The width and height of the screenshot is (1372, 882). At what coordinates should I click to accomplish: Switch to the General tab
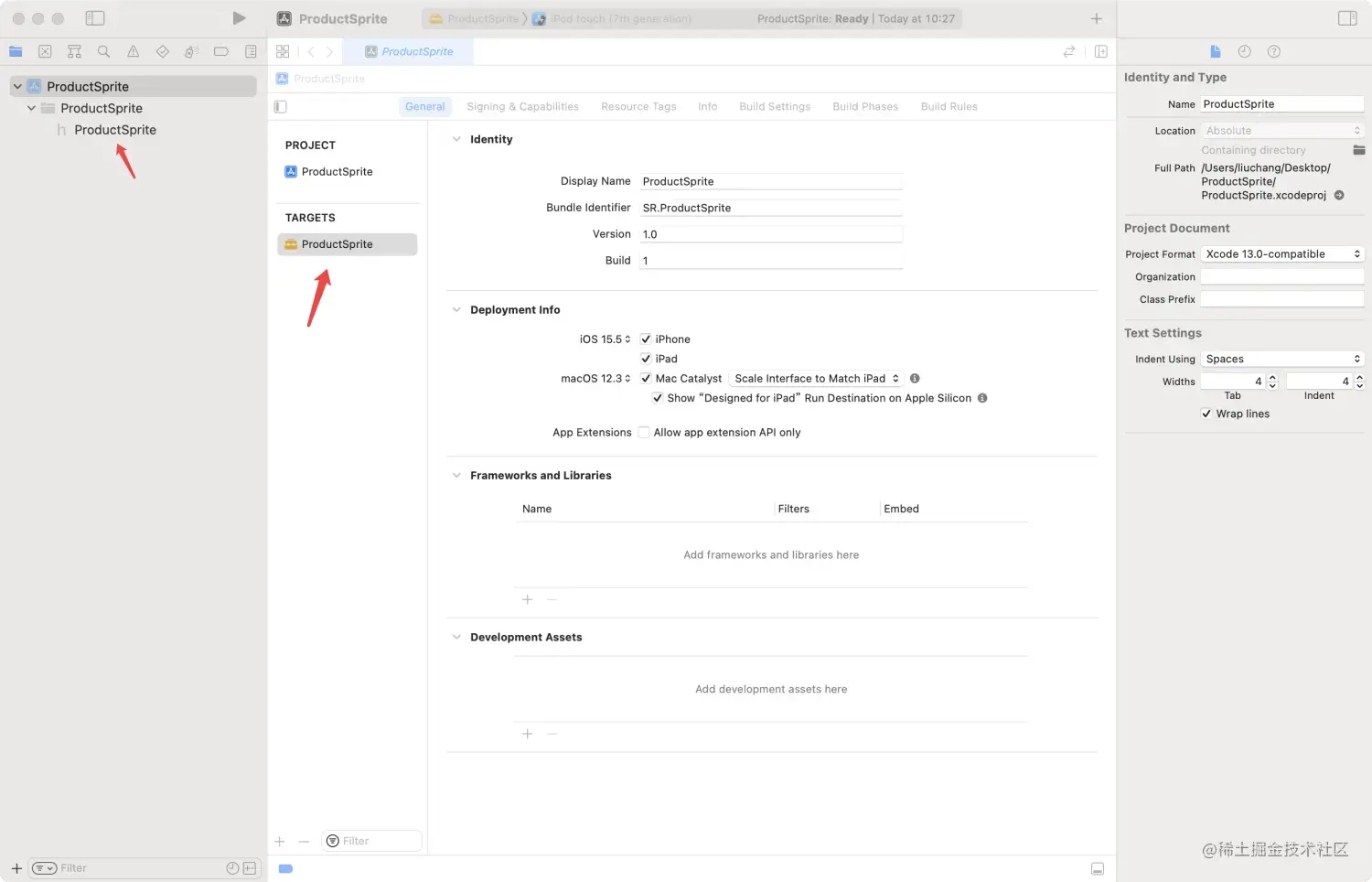click(425, 107)
